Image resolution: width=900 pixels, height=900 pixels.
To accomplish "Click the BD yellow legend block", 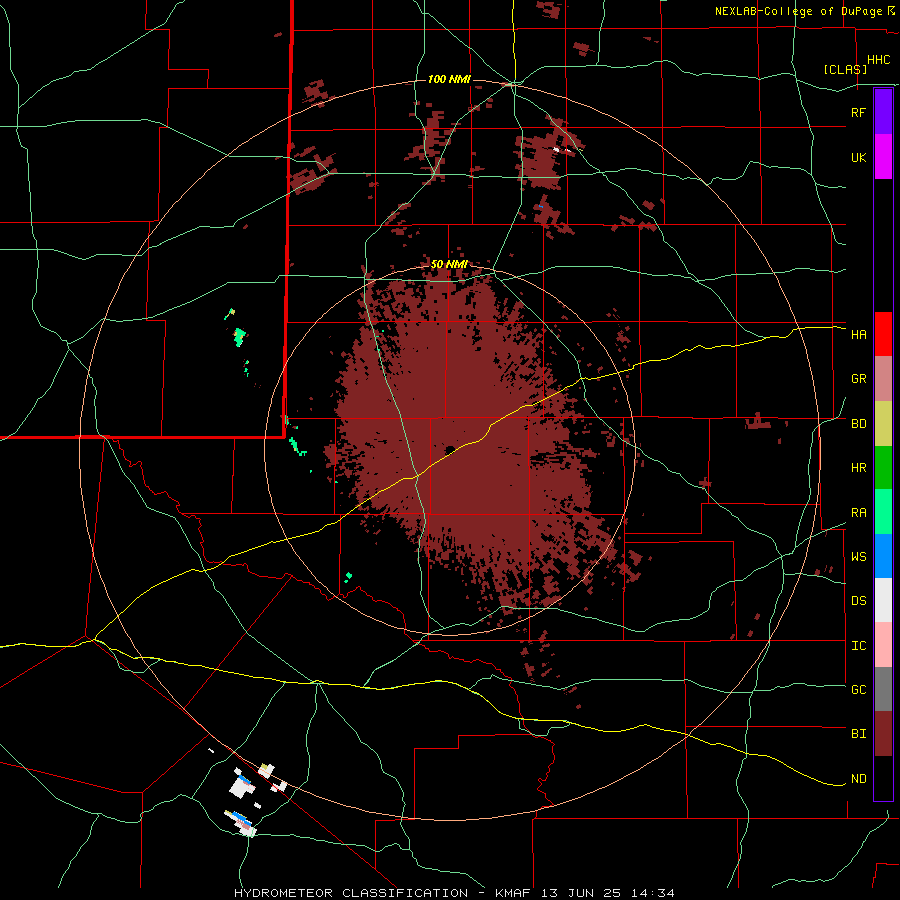I will [x=883, y=423].
